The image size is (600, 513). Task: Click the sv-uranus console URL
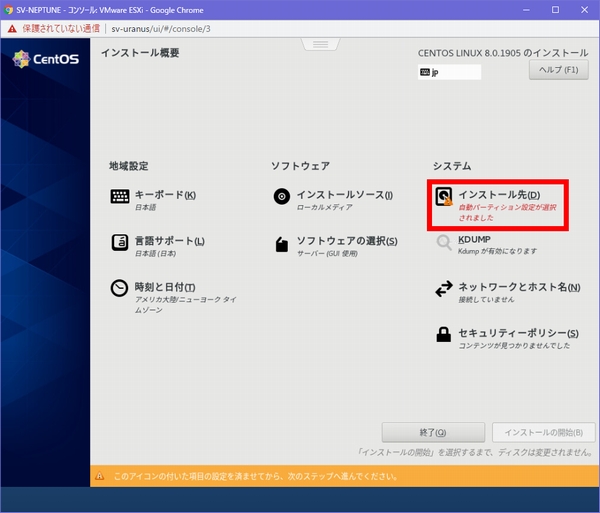[x=161, y=29]
